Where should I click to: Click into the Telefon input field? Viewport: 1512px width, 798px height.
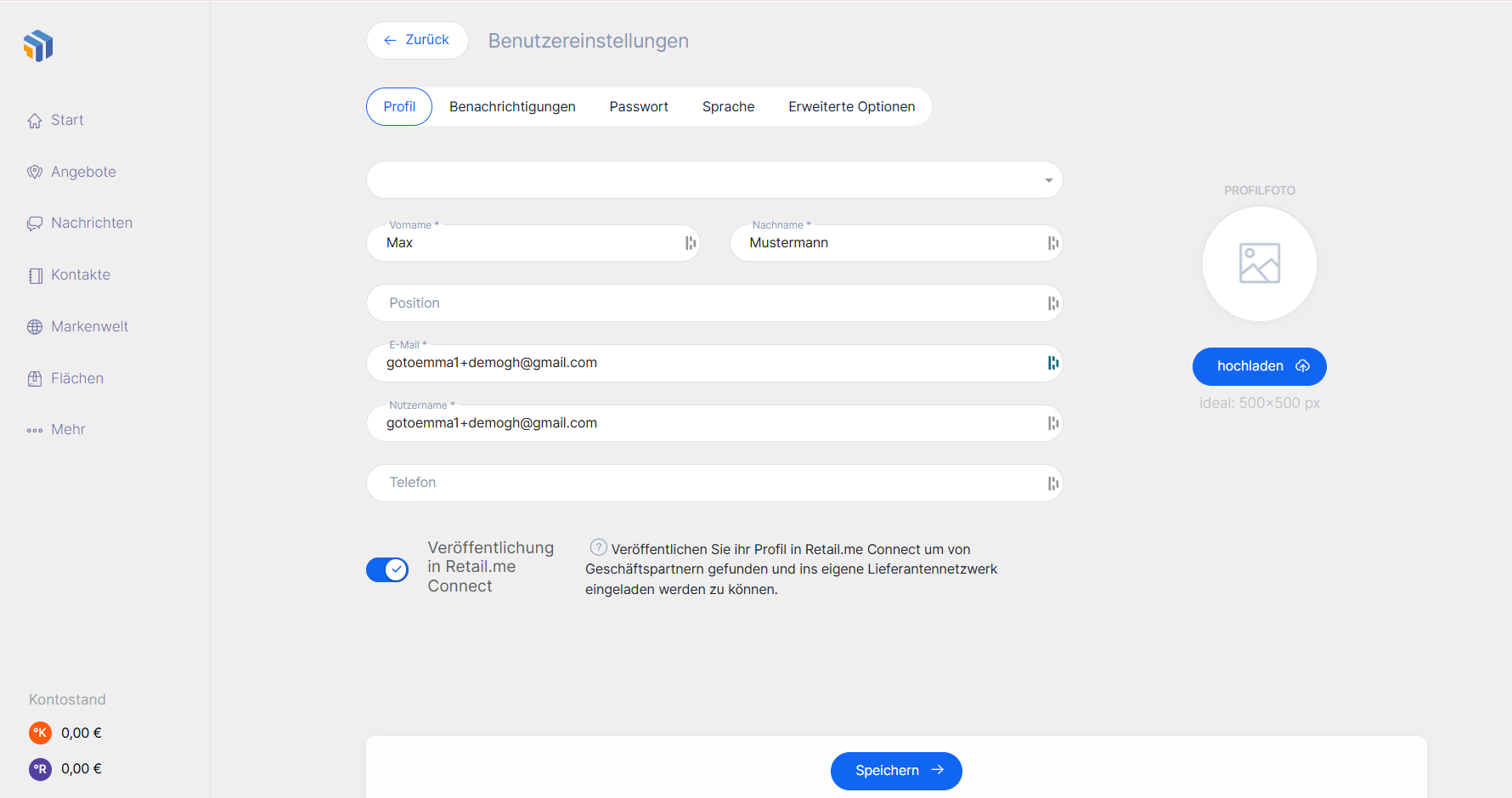tap(705, 483)
